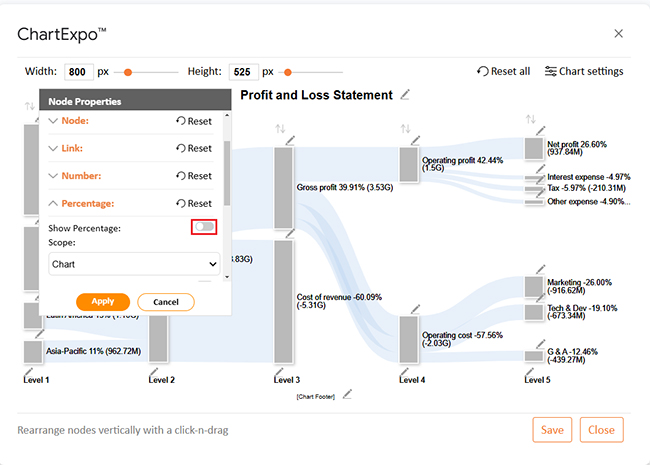Click sort arrows above Net profit column

pyautogui.click(x=531, y=119)
